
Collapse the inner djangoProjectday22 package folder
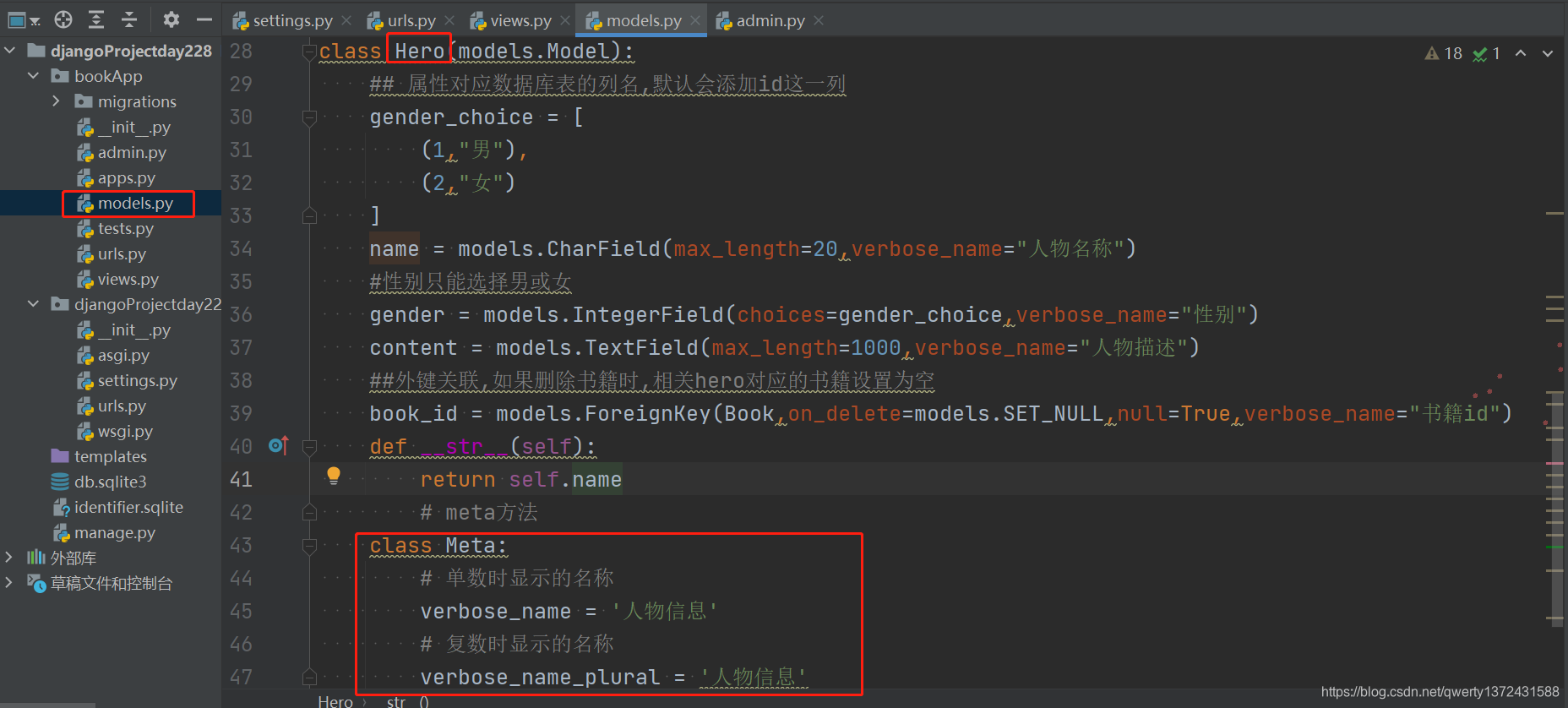click(34, 304)
